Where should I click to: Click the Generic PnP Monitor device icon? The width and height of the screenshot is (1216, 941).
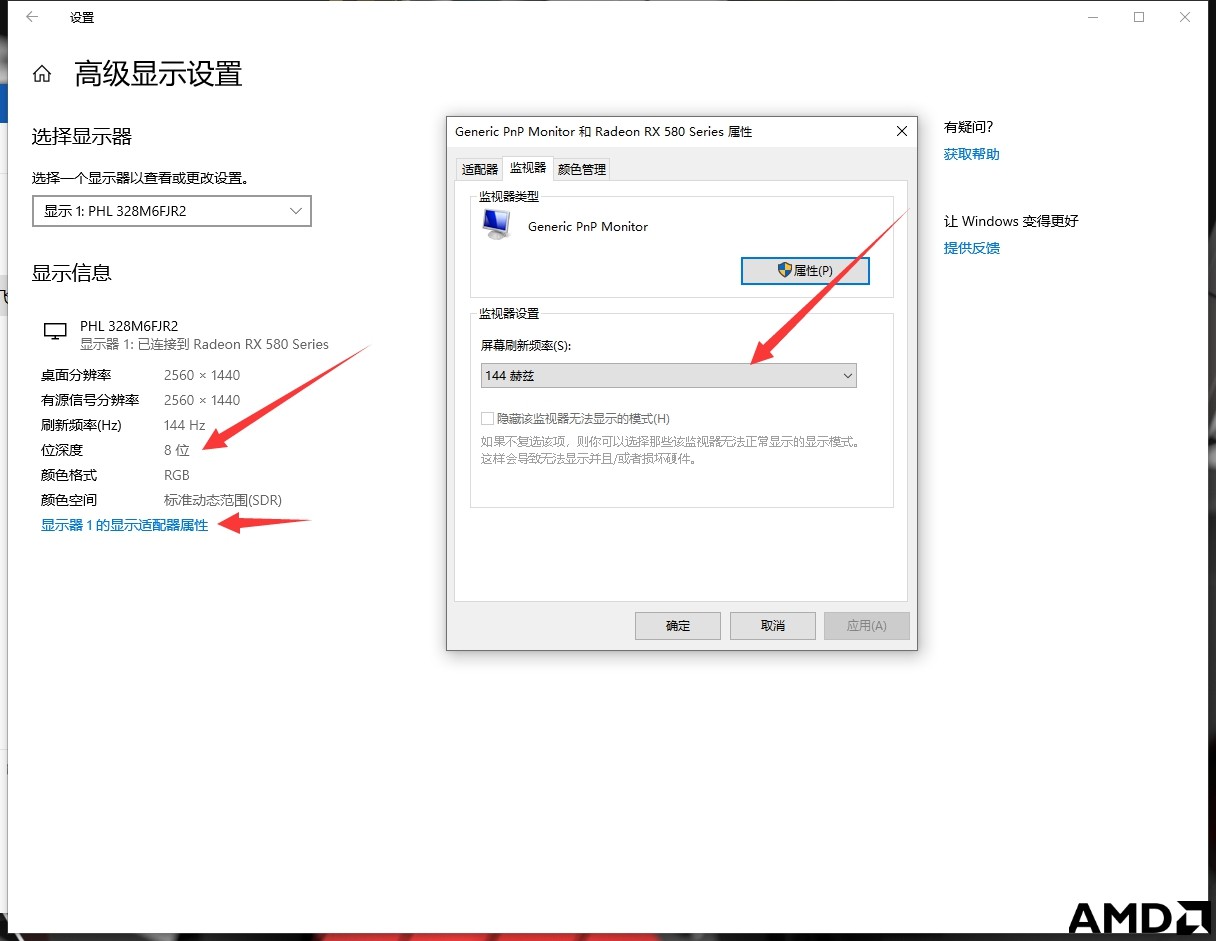(x=495, y=224)
